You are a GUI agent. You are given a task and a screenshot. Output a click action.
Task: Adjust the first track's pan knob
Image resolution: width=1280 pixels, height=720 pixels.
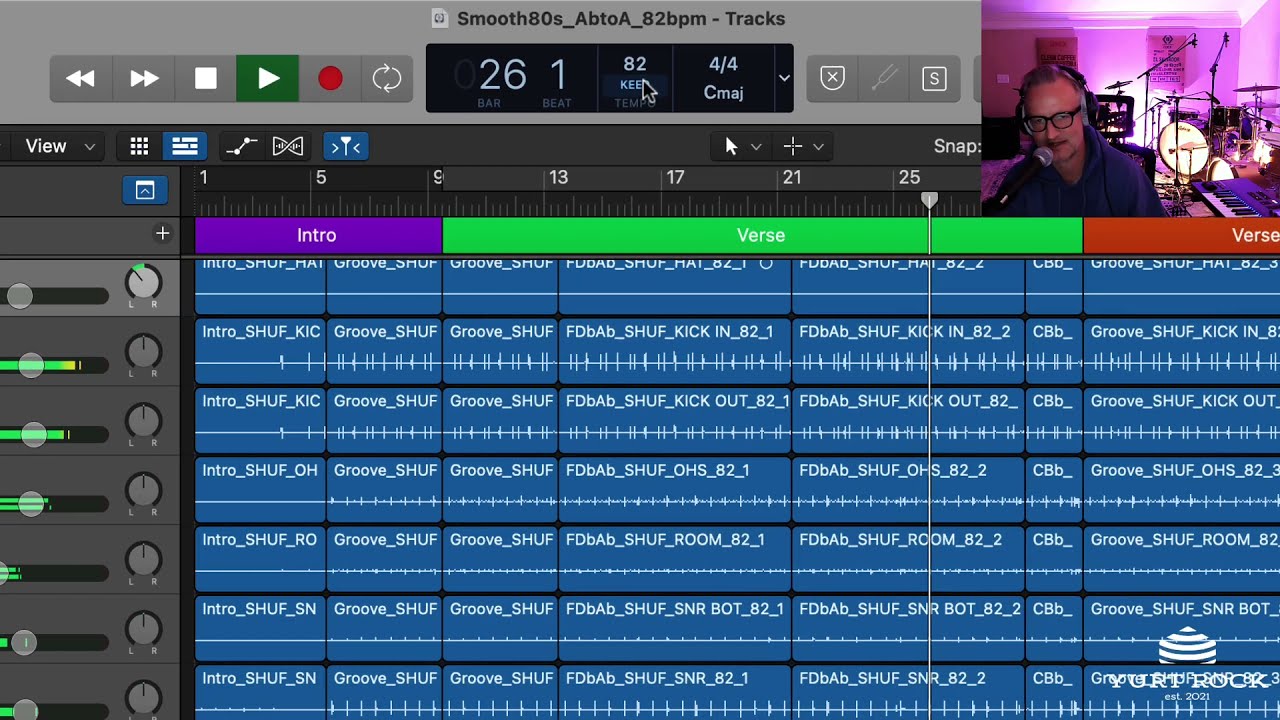pyautogui.click(x=143, y=283)
